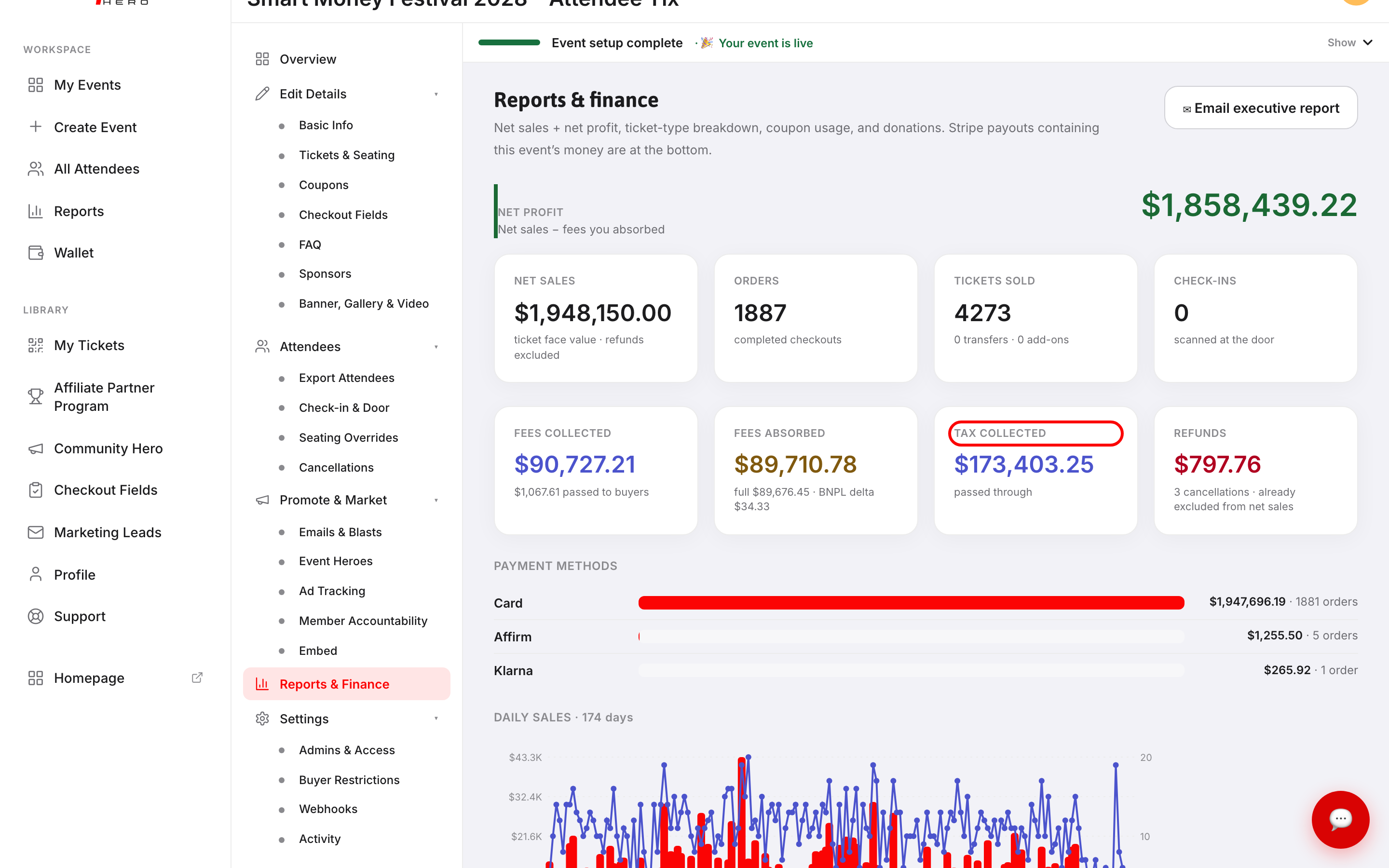
Task: Click the Wallet icon
Action: 36,253
